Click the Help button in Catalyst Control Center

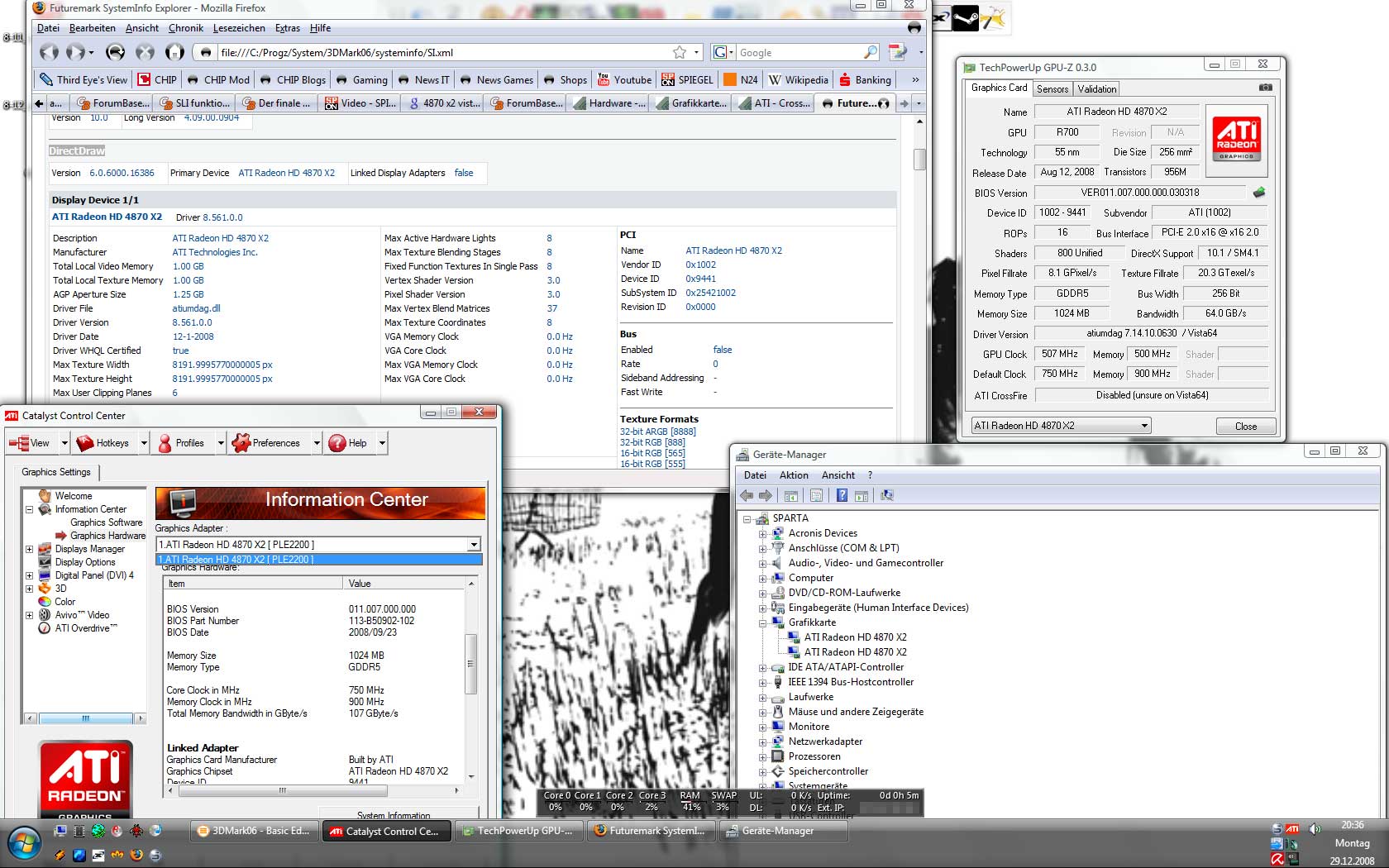click(x=347, y=443)
